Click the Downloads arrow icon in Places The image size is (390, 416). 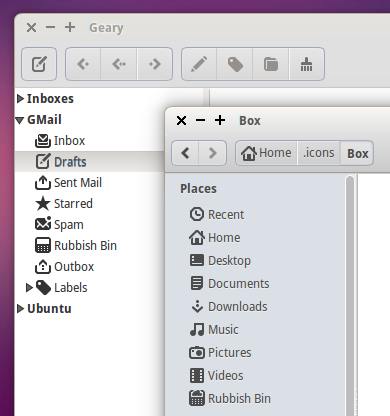(197, 306)
